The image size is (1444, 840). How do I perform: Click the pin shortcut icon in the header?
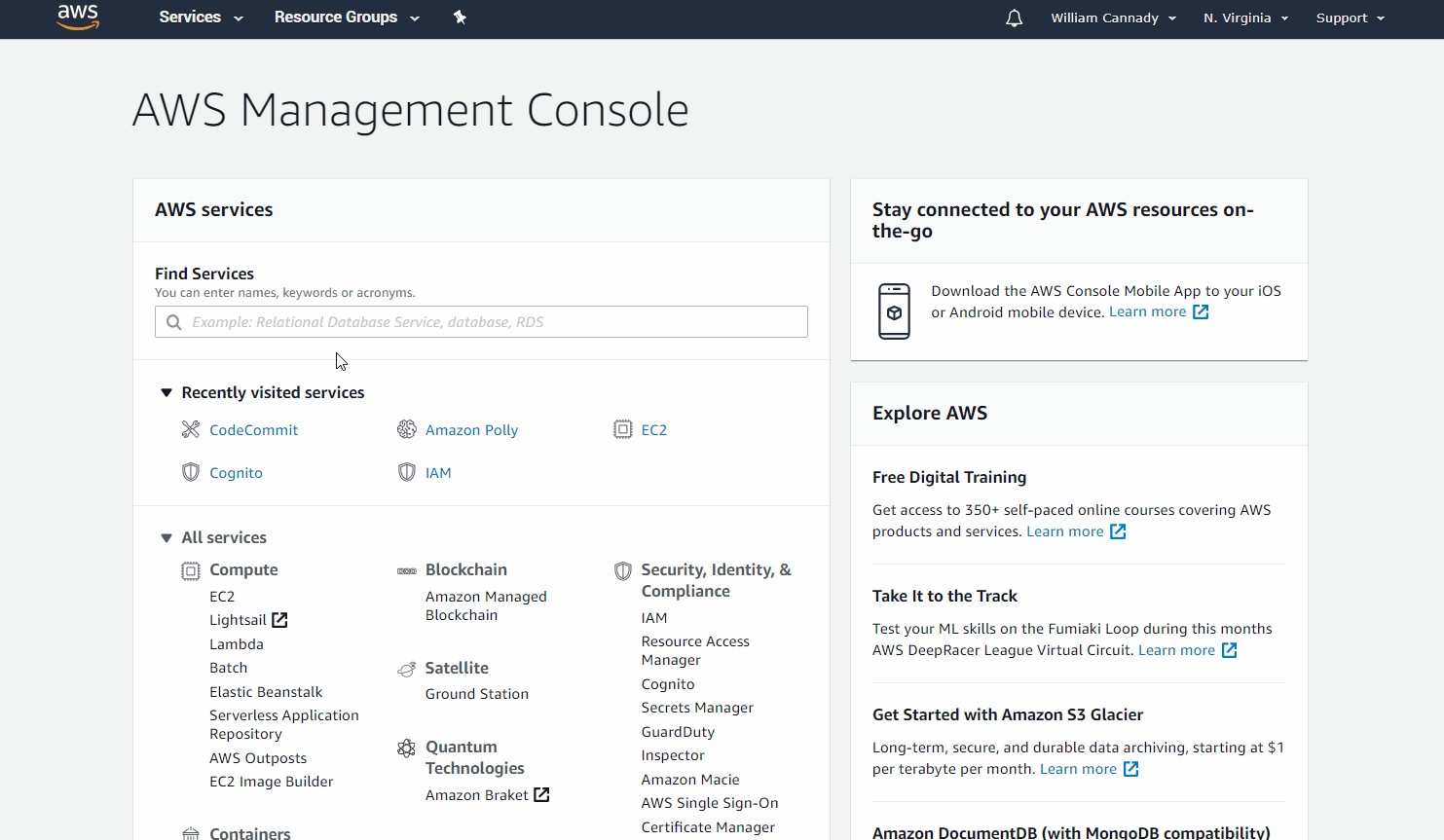[x=460, y=18]
